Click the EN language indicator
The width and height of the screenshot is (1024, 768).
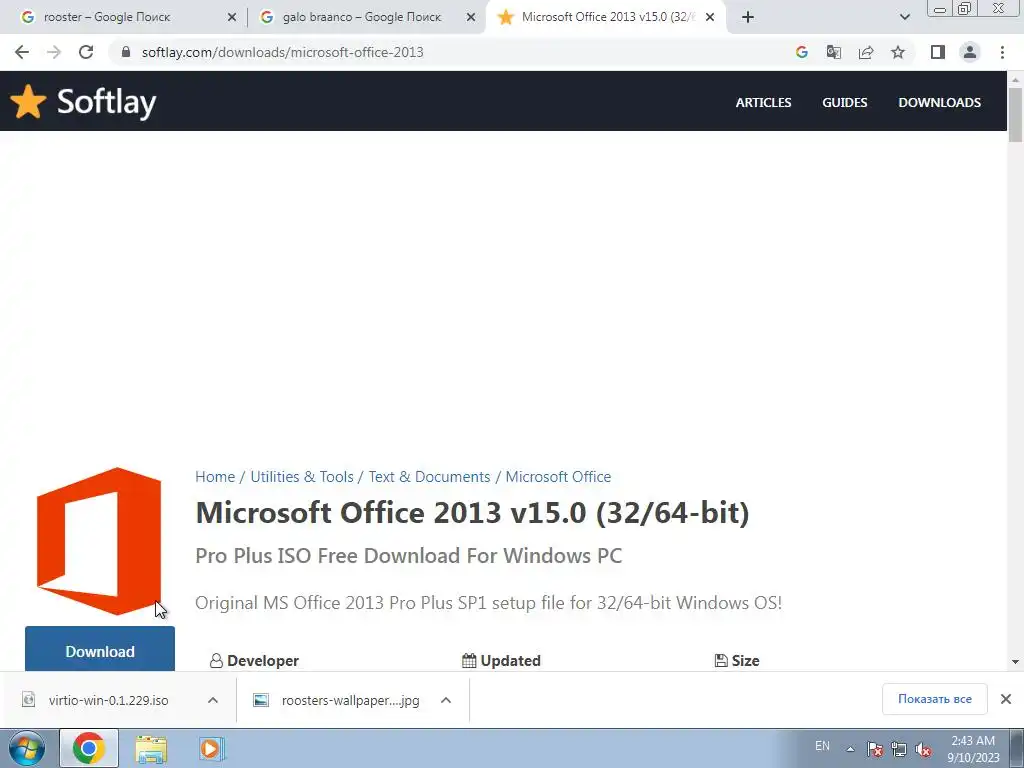coord(822,746)
